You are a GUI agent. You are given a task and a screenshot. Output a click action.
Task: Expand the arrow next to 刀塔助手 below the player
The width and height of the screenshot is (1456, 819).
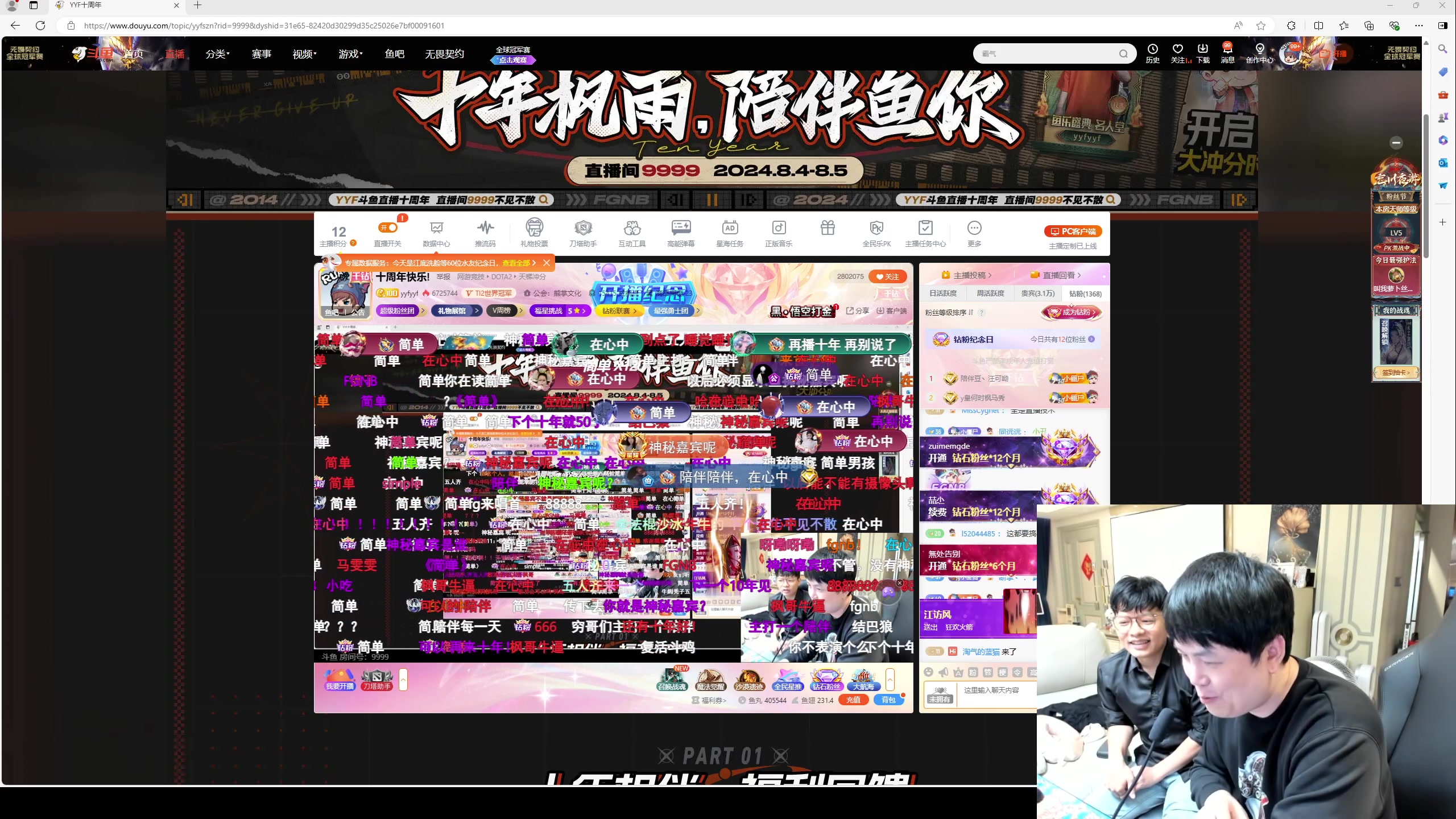pos(403,680)
